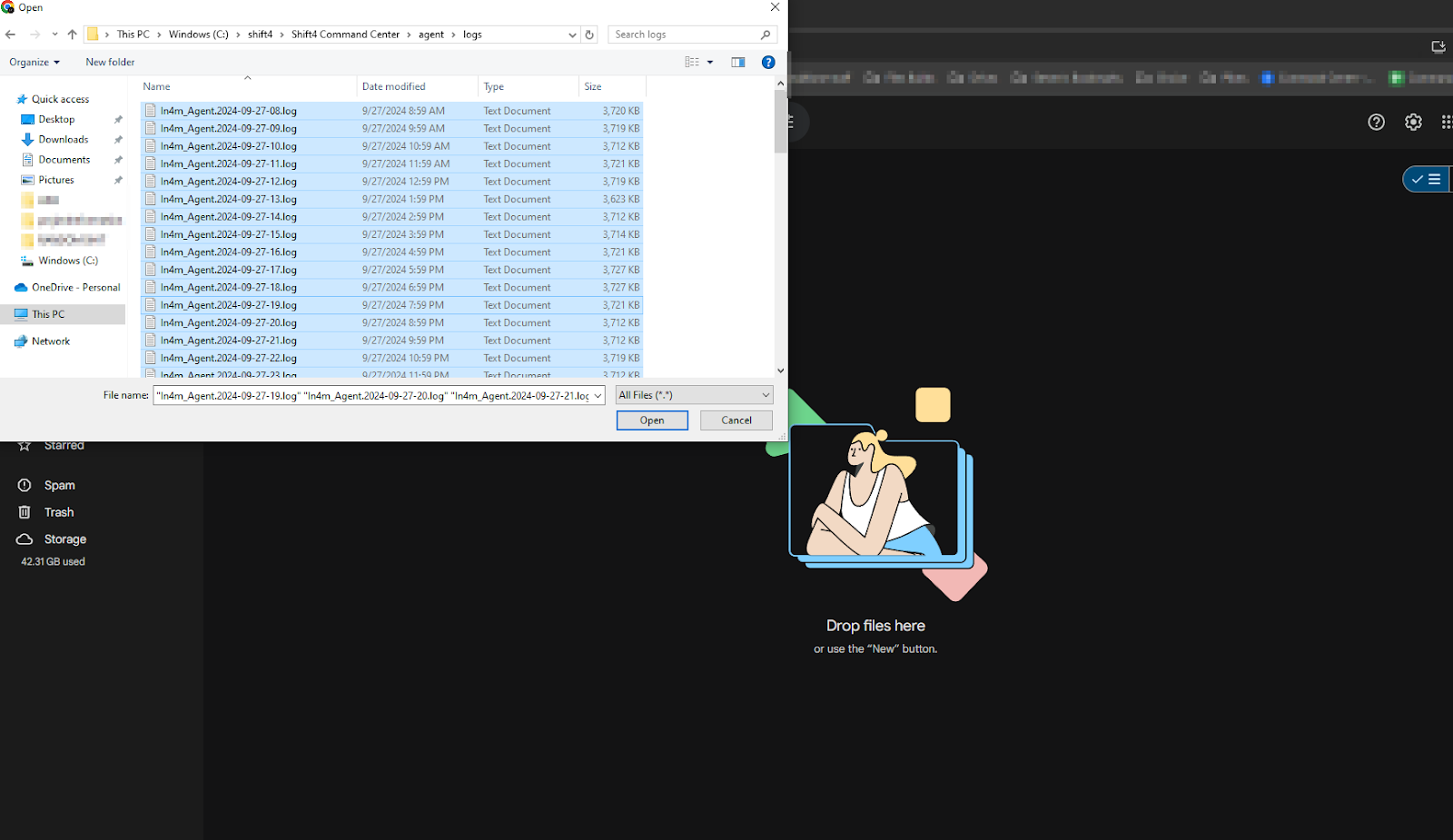Sort files by Date modified column
This screenshot has width=1453, height=840.
pos(394,86)
